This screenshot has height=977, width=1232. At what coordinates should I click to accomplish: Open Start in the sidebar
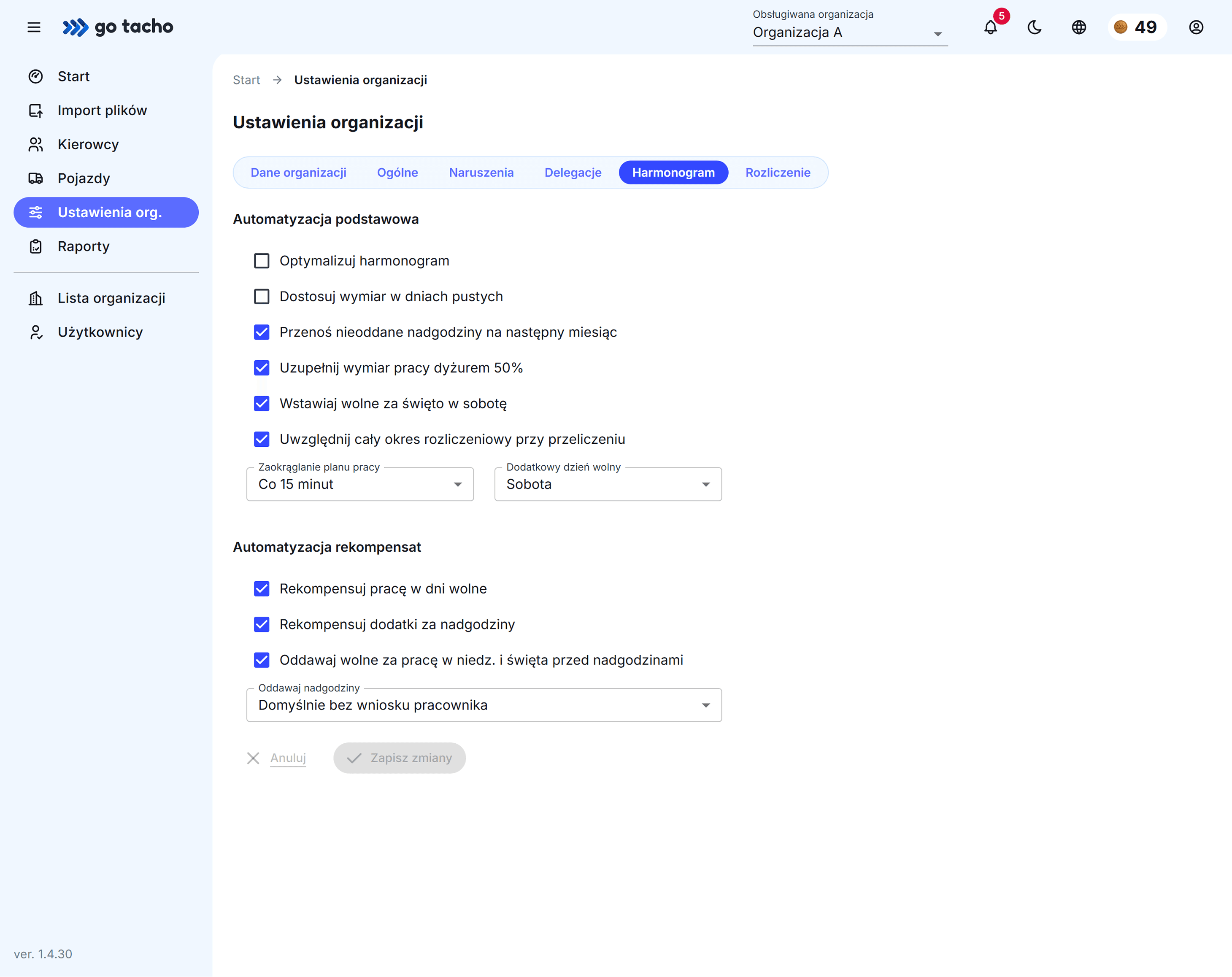106,76
